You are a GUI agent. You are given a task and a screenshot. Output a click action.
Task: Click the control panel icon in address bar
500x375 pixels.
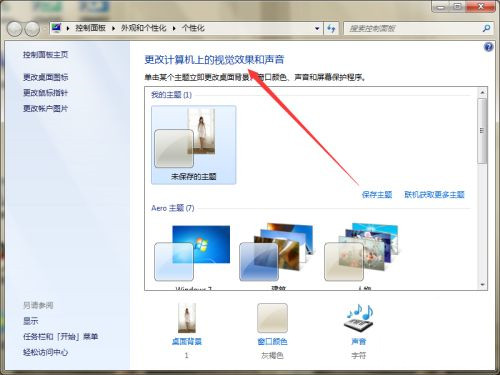pos(57,28)
